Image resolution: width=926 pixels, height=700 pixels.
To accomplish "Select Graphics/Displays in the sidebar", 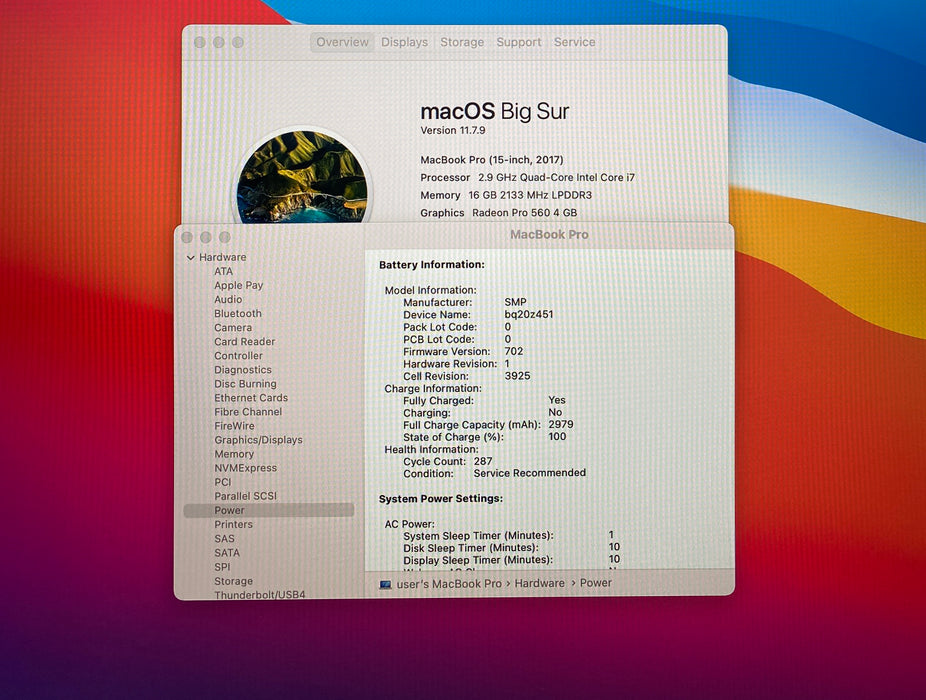I will (x=258, y=440).
